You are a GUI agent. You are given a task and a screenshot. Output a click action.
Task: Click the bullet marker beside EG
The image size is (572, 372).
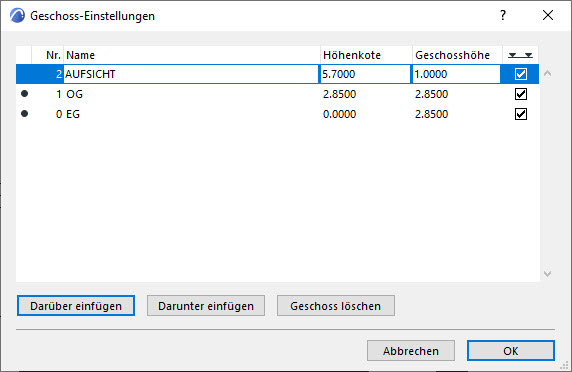tap(24, 114)
